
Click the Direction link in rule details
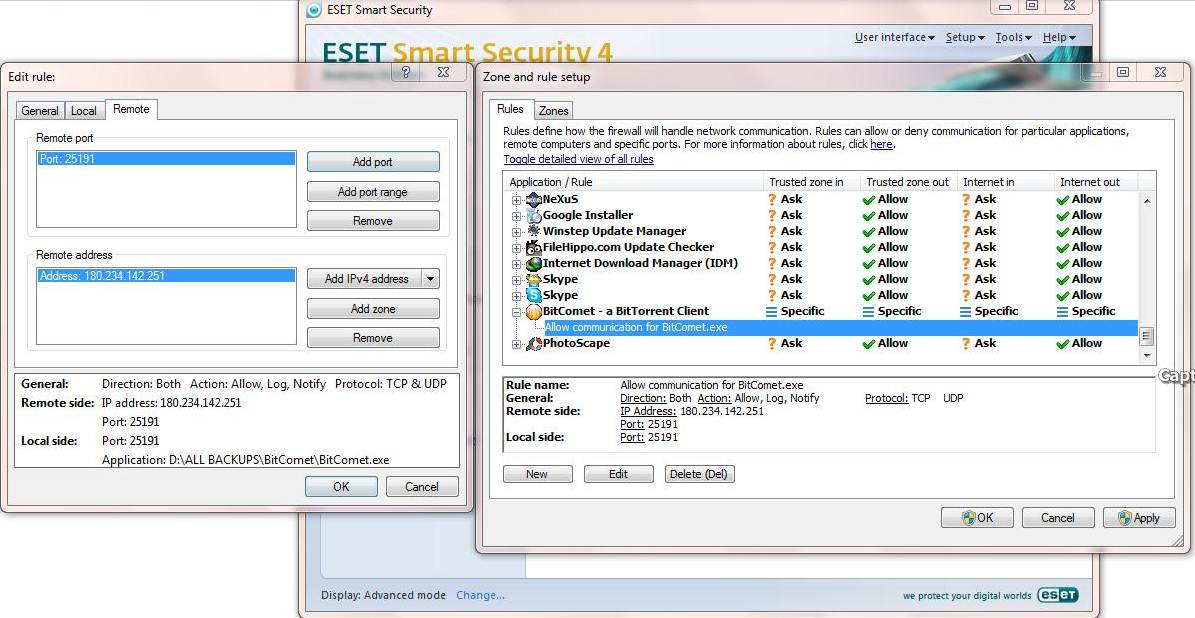pyautogui.click(x=643, y=398)
